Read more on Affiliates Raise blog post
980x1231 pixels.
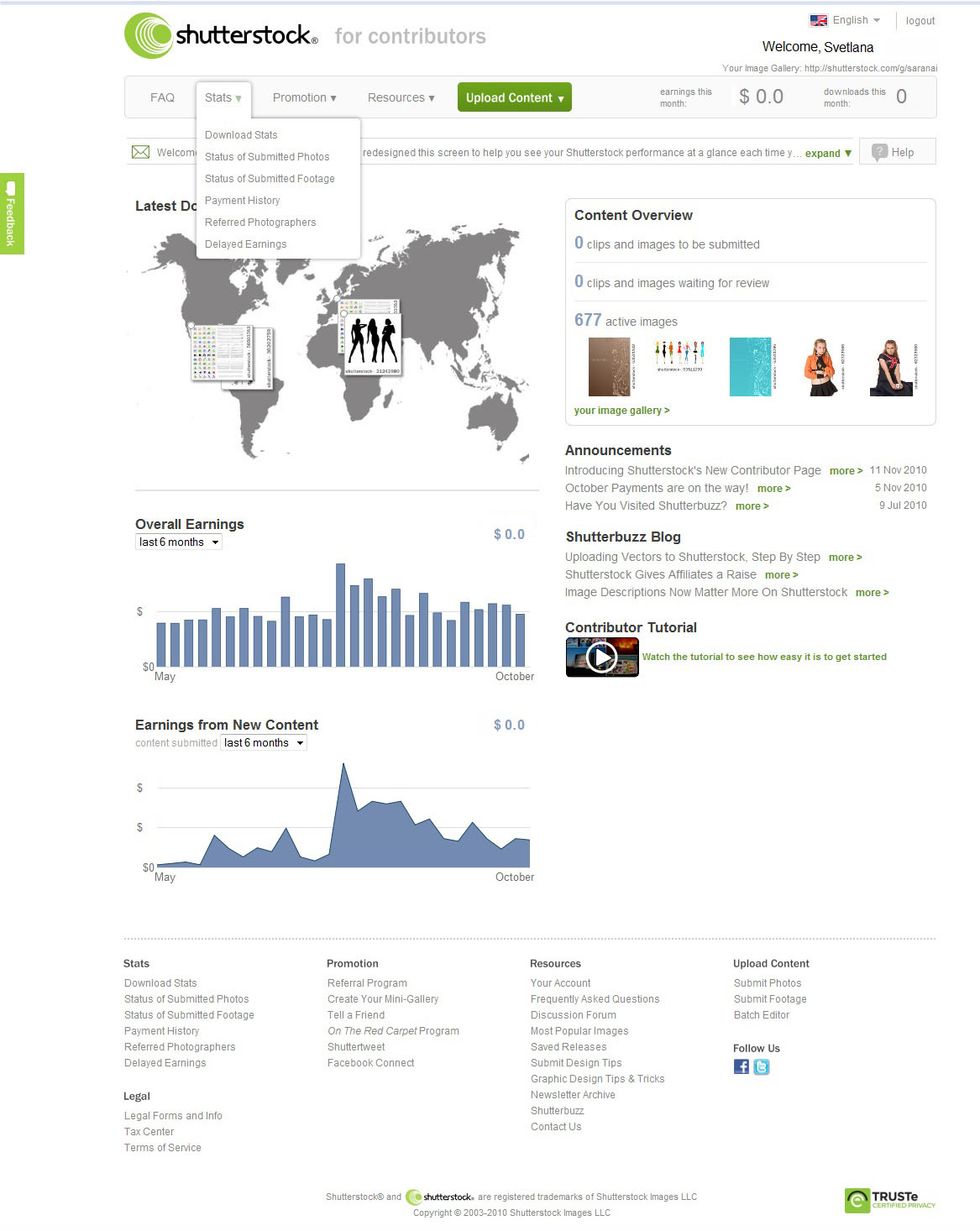tap(781, 575)
